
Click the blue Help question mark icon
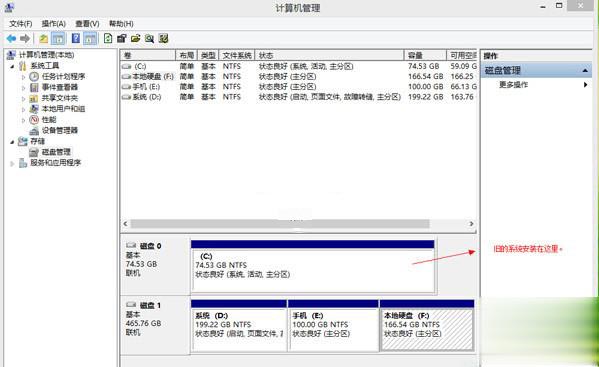[x=76, y=39]
